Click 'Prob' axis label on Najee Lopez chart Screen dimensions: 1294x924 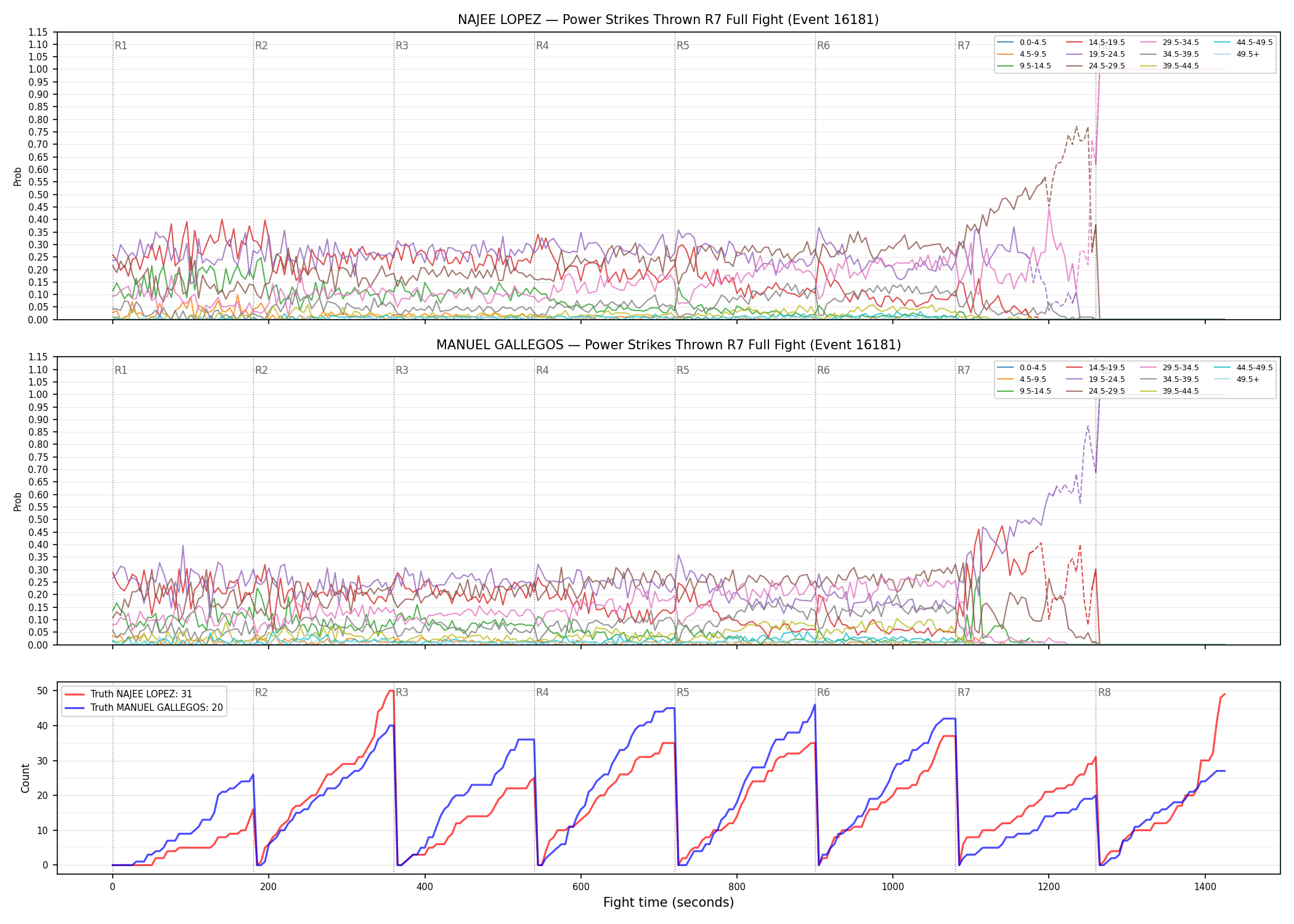[18, 176]
